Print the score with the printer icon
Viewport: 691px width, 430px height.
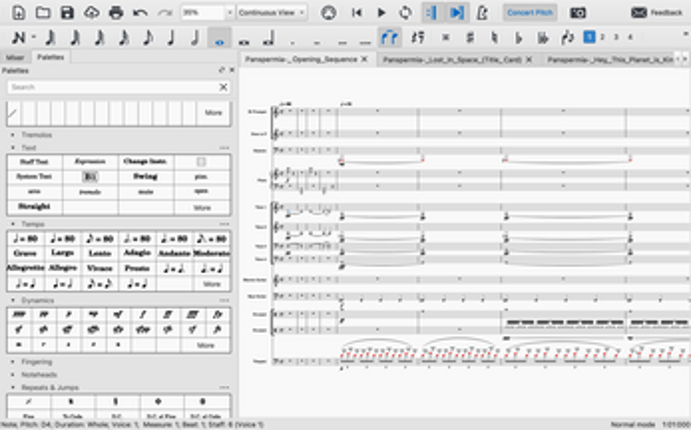[116, 12]
